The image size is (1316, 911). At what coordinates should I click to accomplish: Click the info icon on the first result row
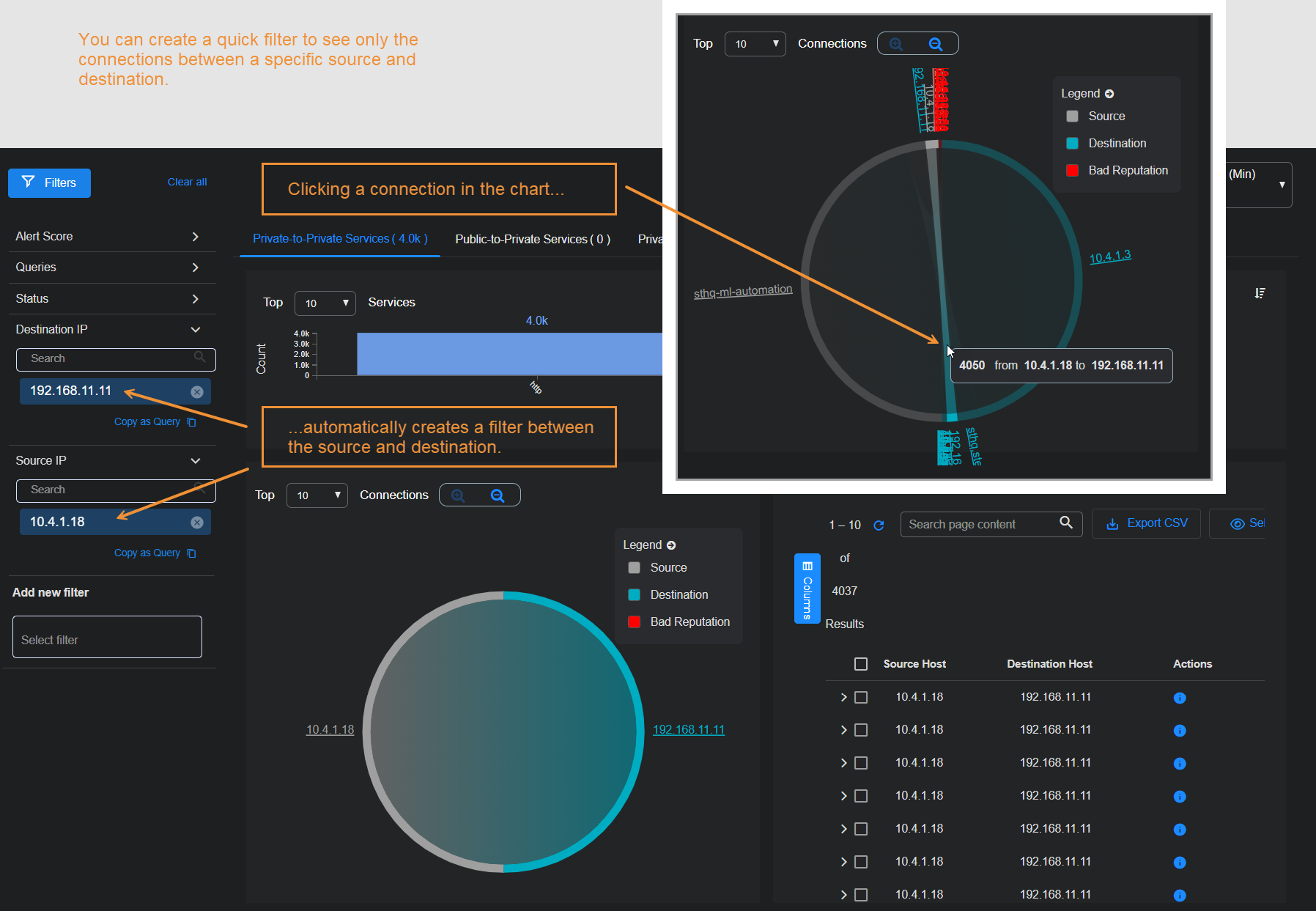click(1180, 698)
